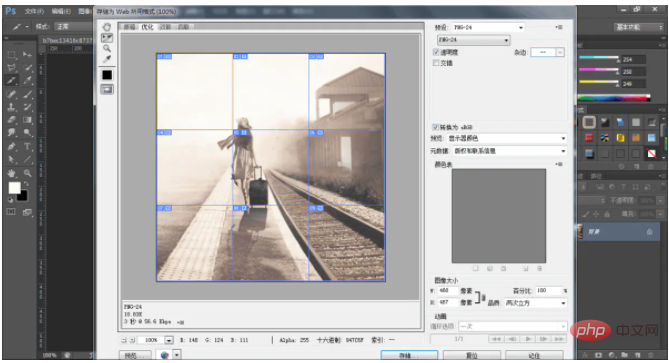Open the 基本功能 workspace dropdown

pos(639,27)
